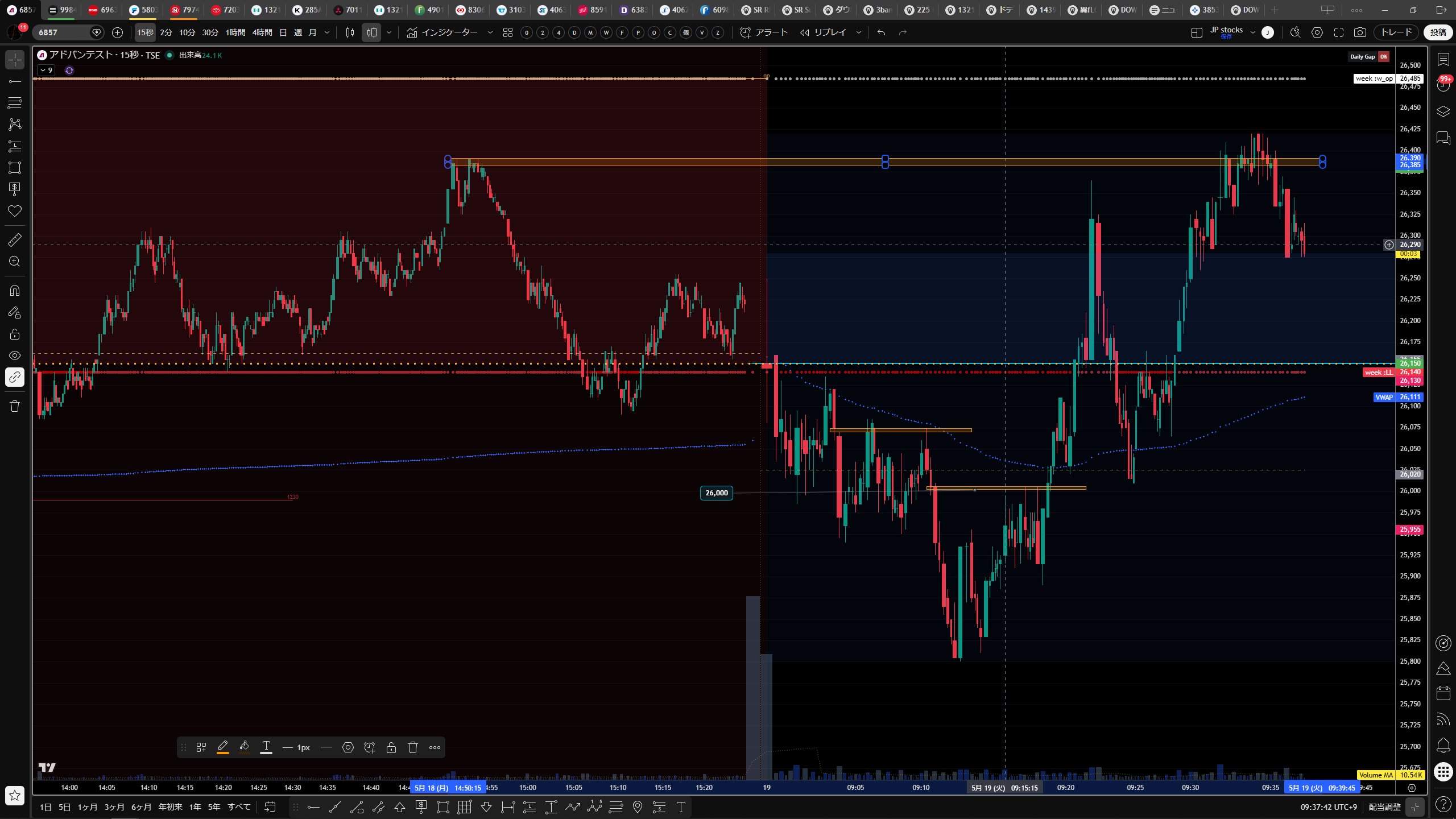
Task: Toggle hide all drawings eye icon
Action: click(15, 355)
